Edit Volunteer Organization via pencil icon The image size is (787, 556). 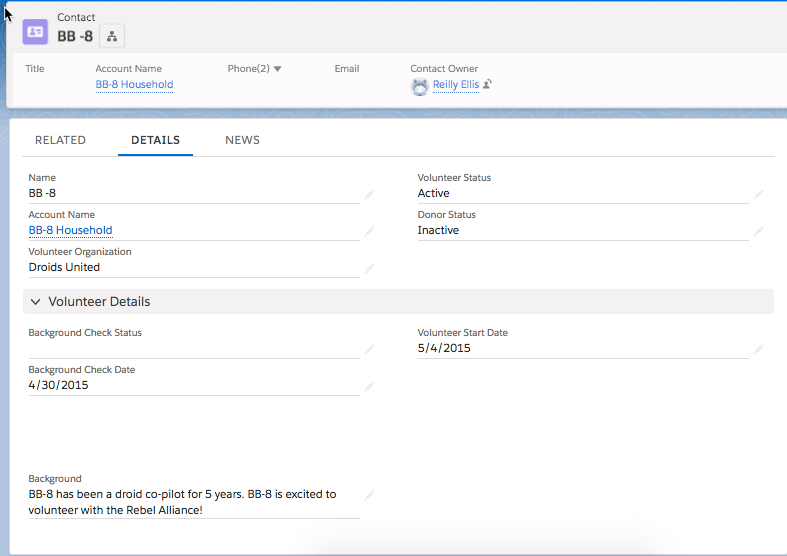[369, 268]
